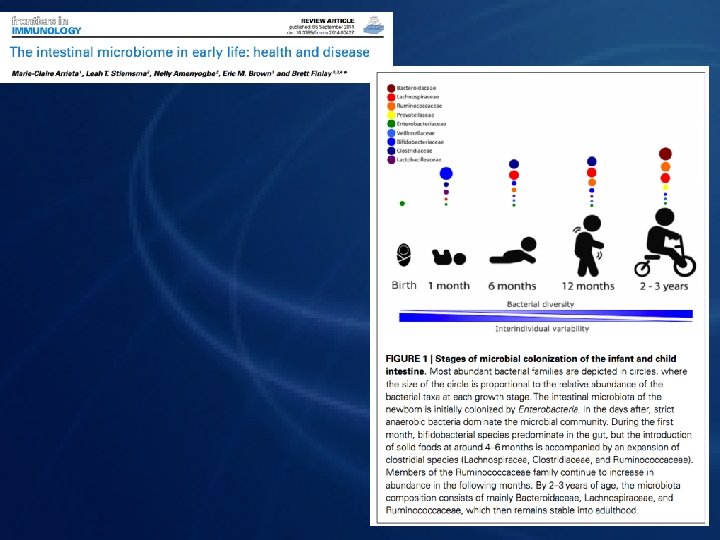Viewport: 720px width, 540px height.
Task: Click the Bifidobacteriaceae blue legend circle
Action: (391, 142)
